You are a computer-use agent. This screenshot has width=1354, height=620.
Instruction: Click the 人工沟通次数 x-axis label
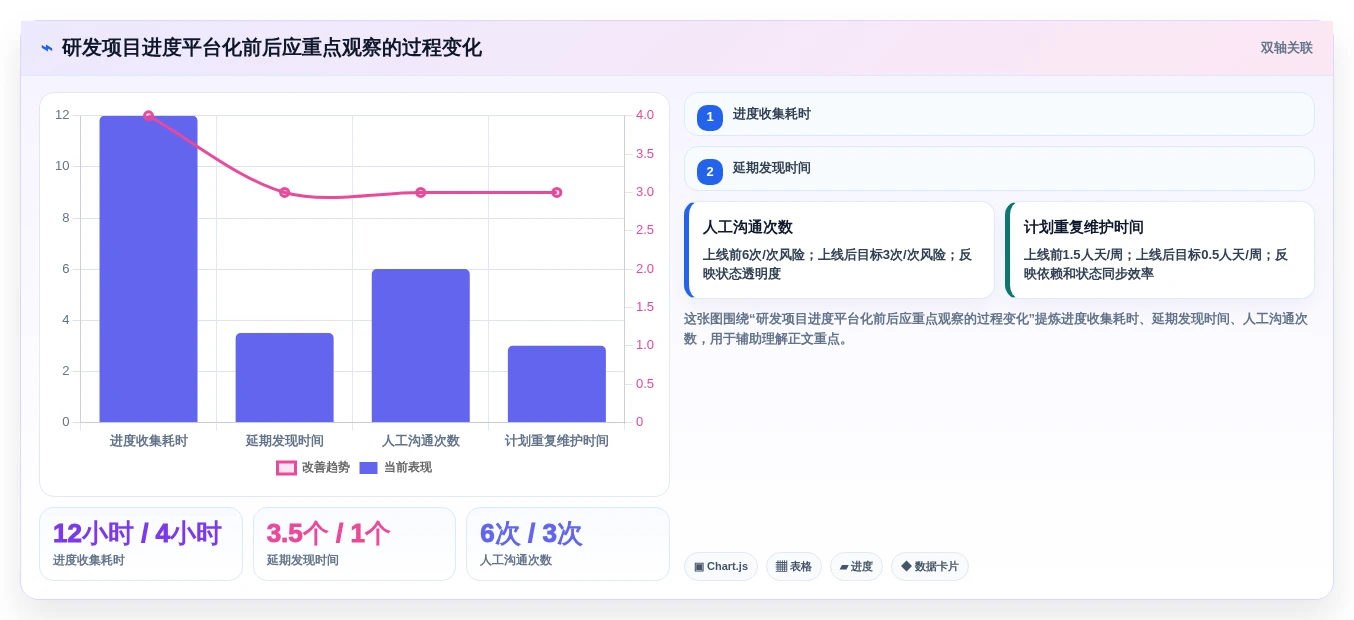tap(420, 441)
